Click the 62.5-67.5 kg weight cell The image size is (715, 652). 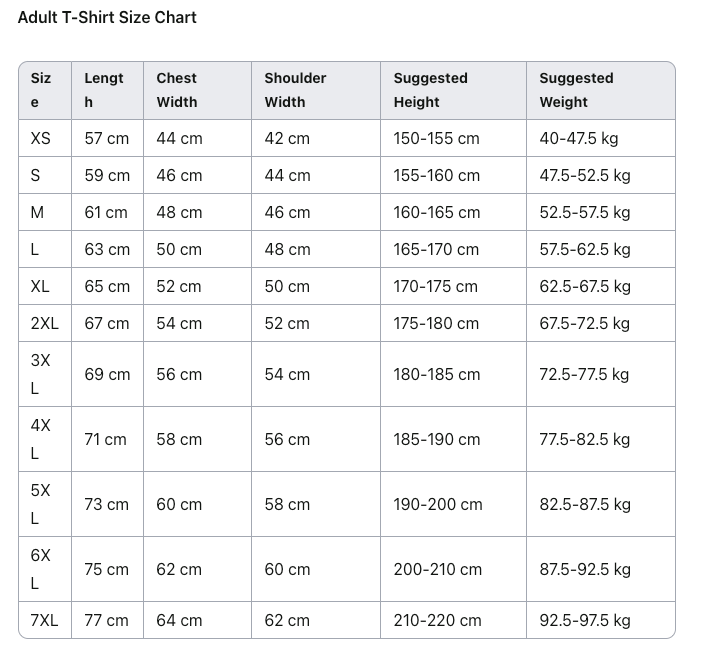pos(585,286)
